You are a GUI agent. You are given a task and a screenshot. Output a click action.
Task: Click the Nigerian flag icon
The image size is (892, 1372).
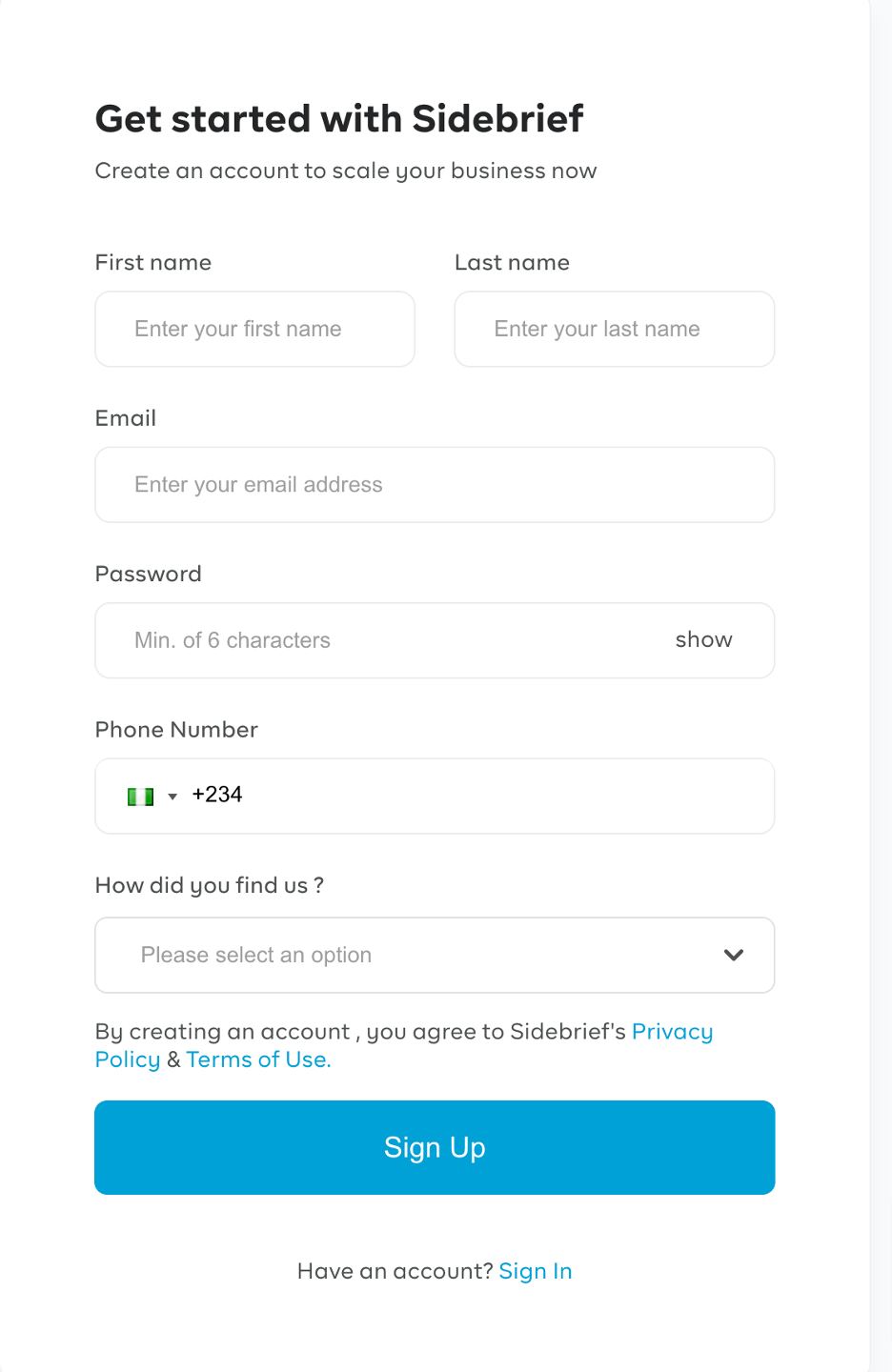tap(141, 797)
